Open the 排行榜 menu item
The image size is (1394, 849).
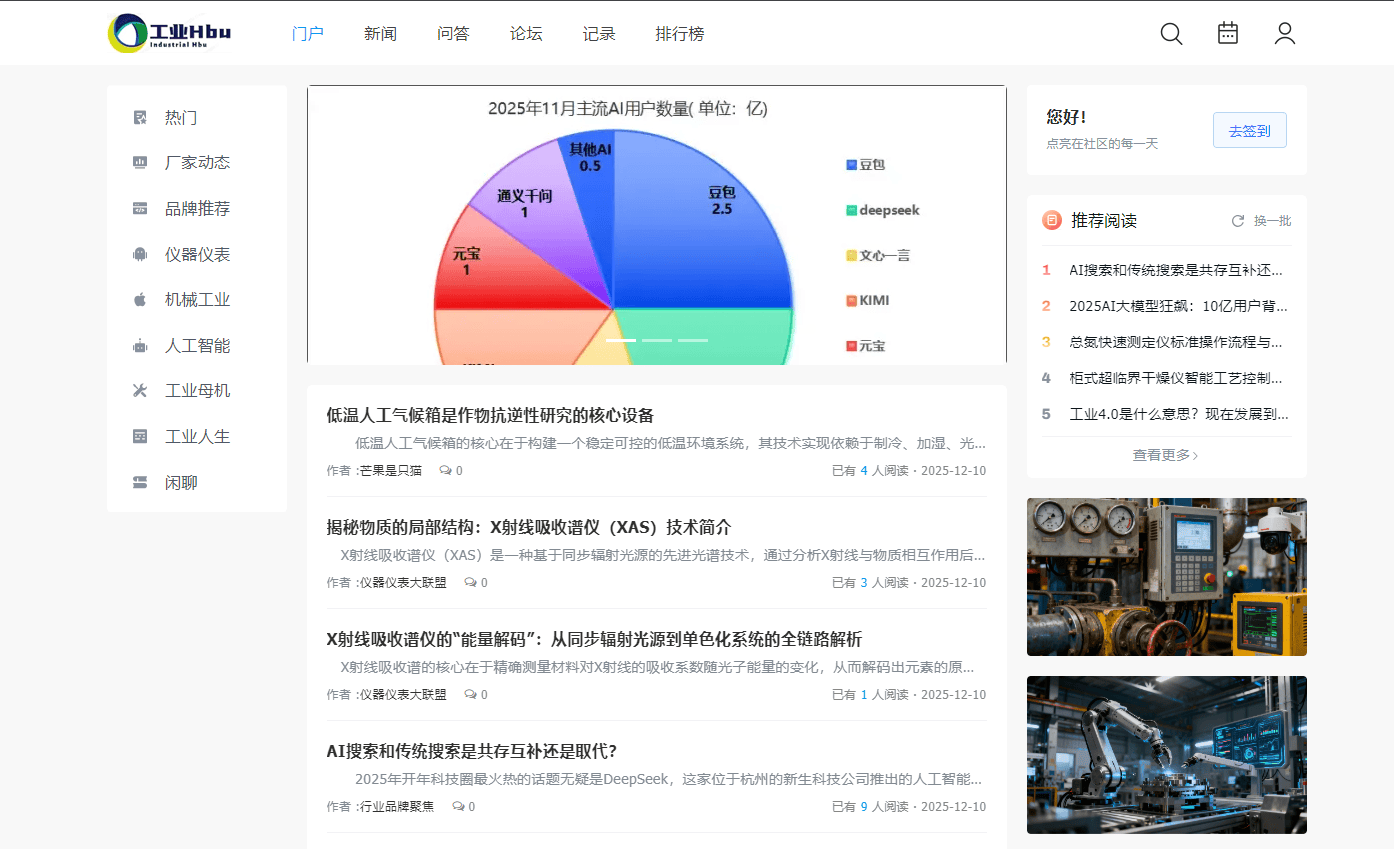pyautogui.click(x=680, y=34)
